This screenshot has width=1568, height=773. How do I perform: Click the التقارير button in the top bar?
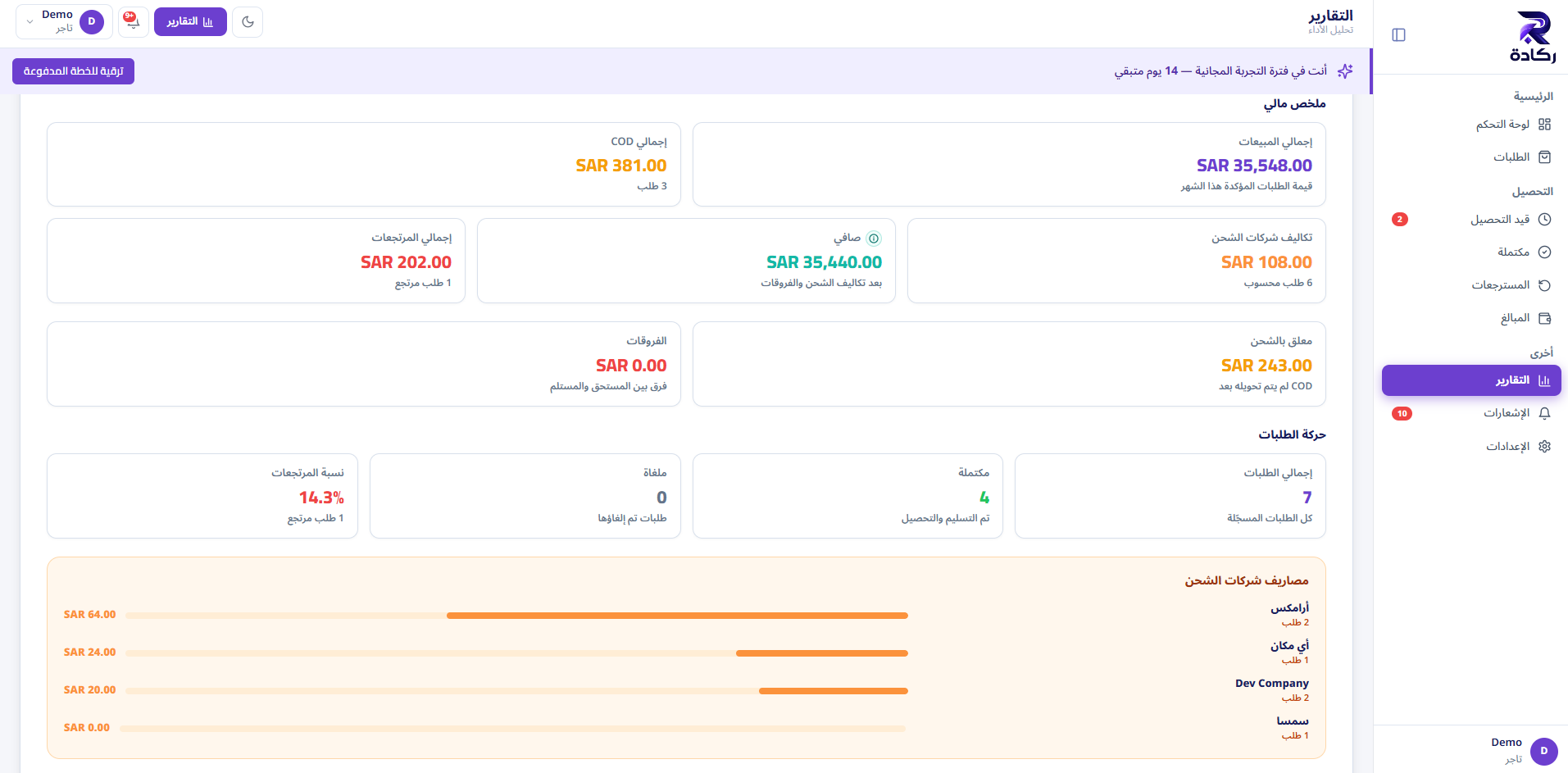(190, 21)
